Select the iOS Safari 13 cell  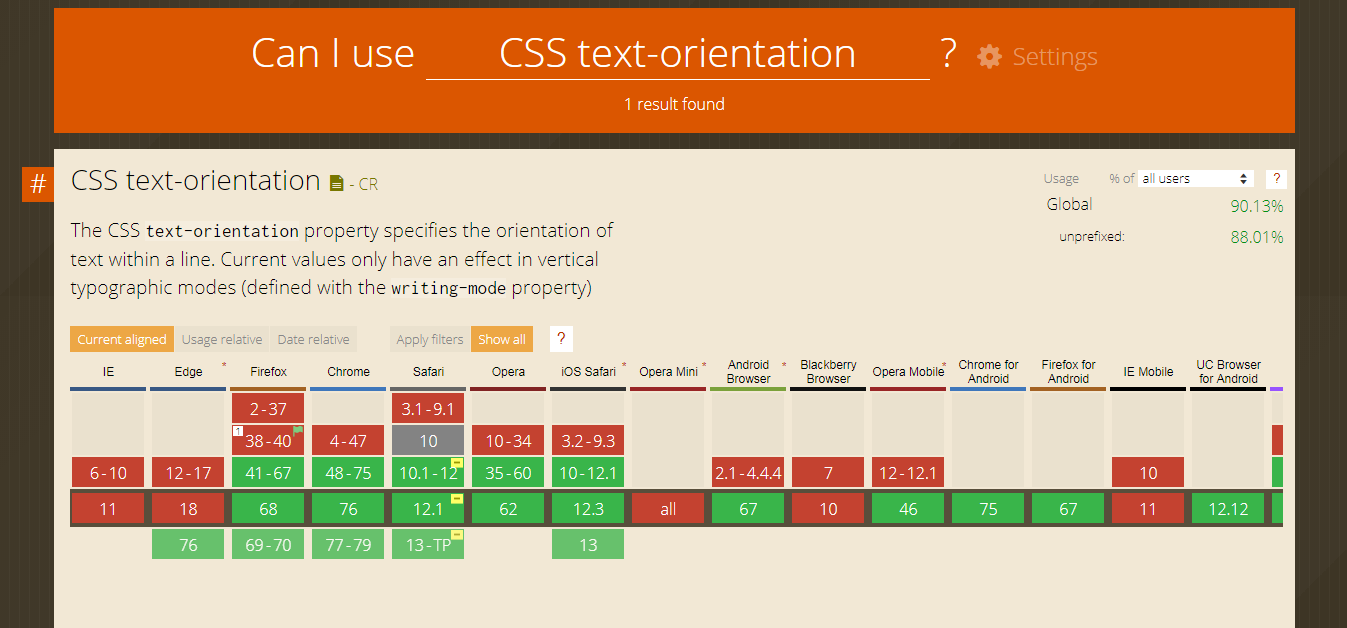point(588,545)
